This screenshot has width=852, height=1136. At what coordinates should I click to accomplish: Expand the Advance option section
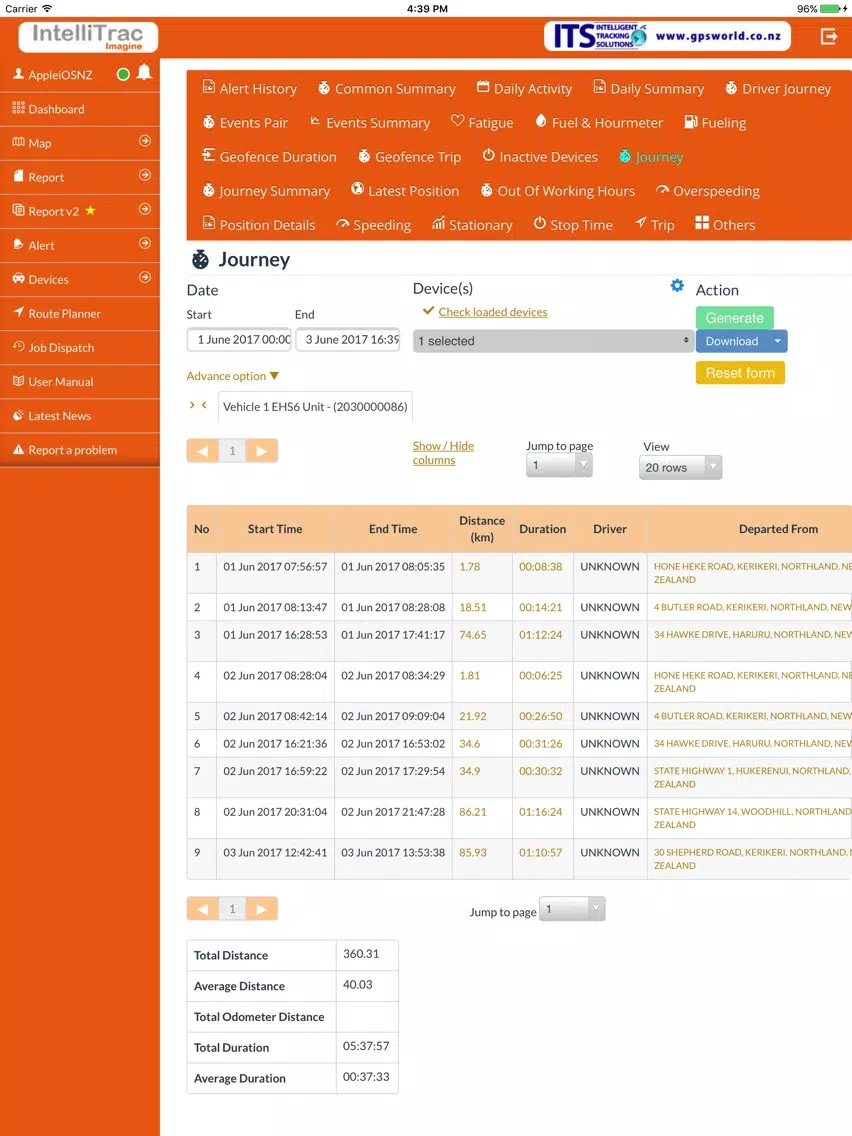[233, 376]
